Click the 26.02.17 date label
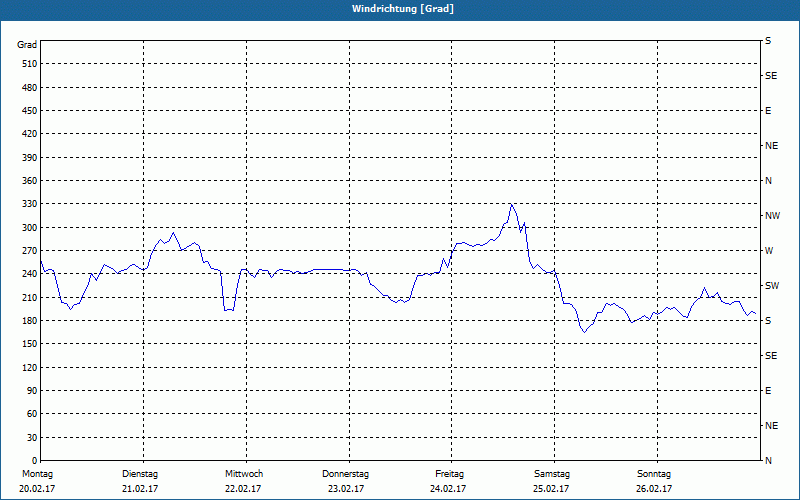The width and height of the screenshot is (800, 500). (x=654, y=489)
